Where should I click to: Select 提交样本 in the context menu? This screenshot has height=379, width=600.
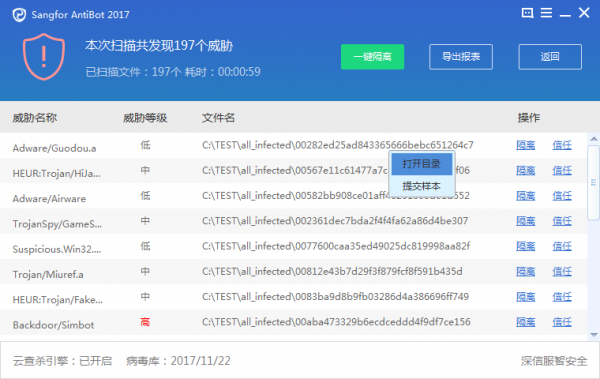[x=421, y=186]
